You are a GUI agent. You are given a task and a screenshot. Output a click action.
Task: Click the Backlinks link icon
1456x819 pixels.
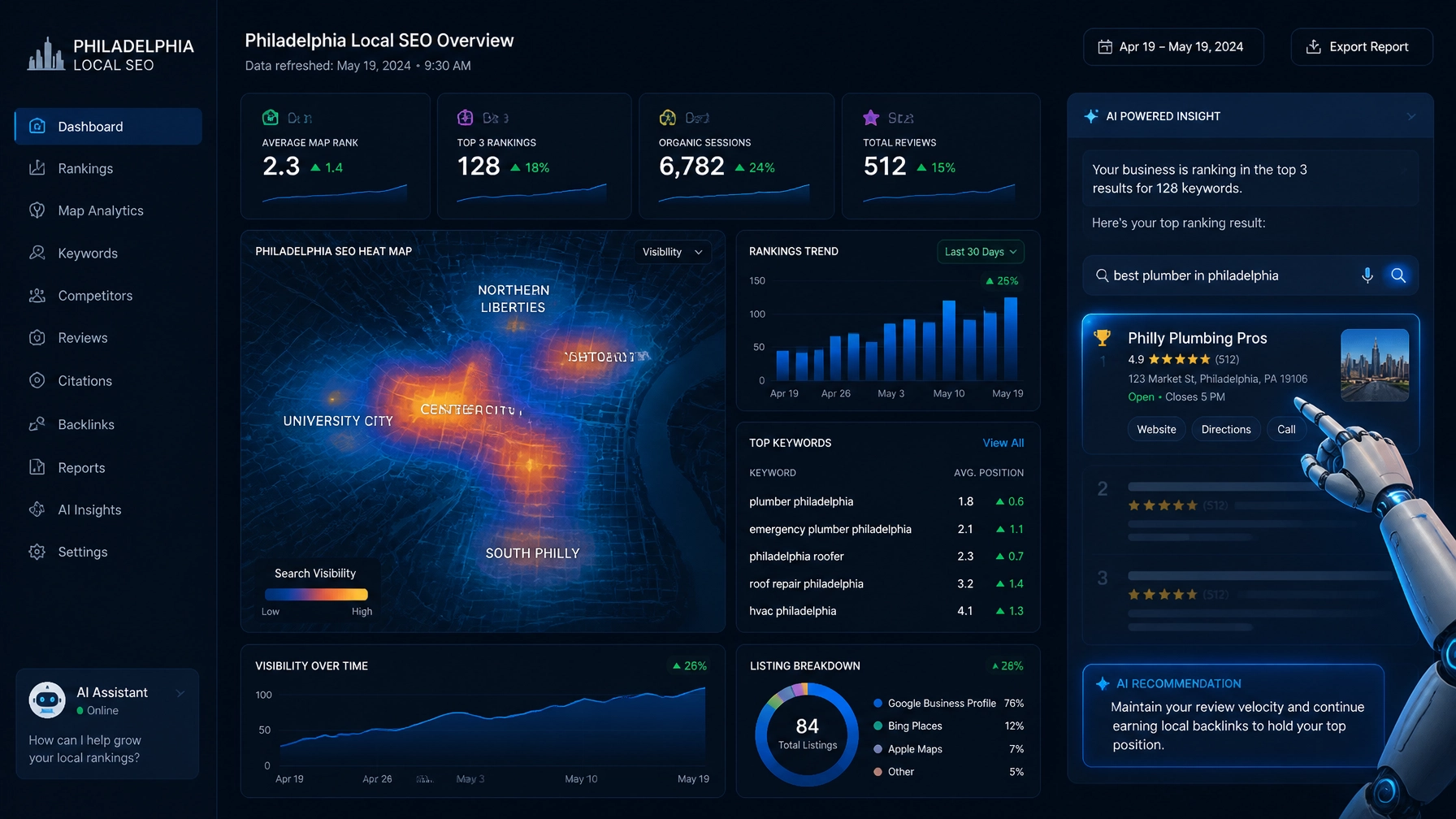click(37, 424)
